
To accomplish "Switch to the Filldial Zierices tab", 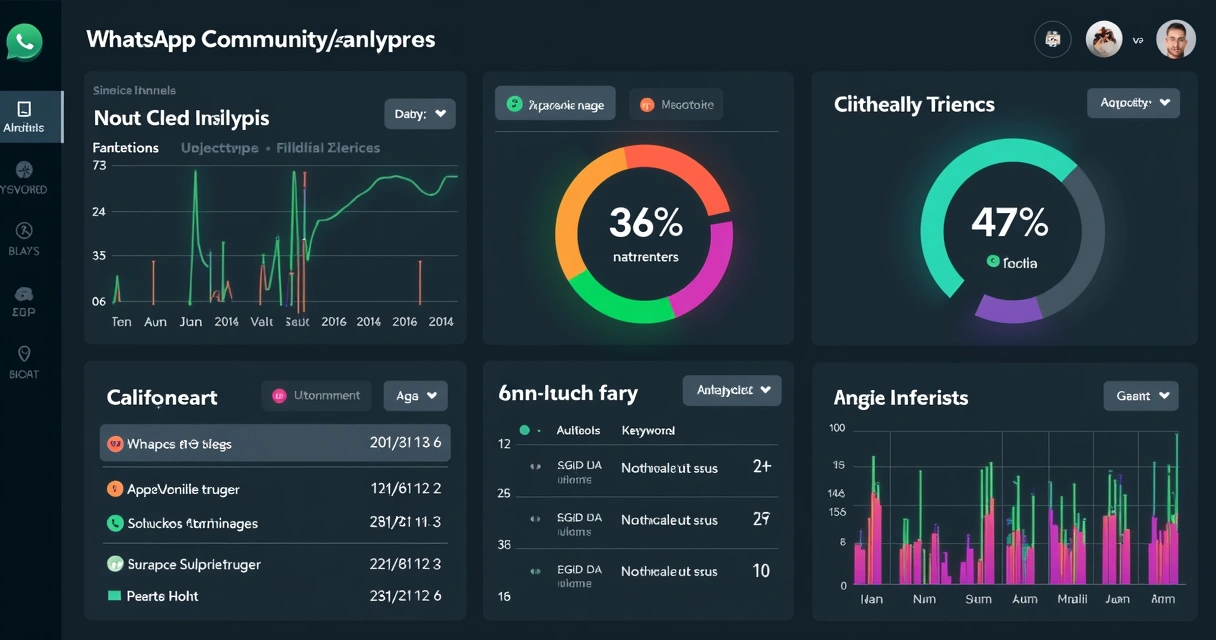I will pyautogui.click(x=326, y=148).
